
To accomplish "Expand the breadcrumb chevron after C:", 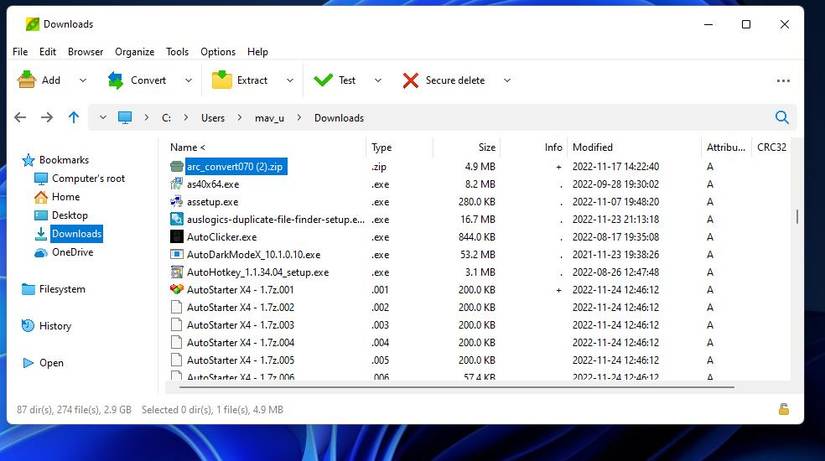I will (x=186, y=118).
